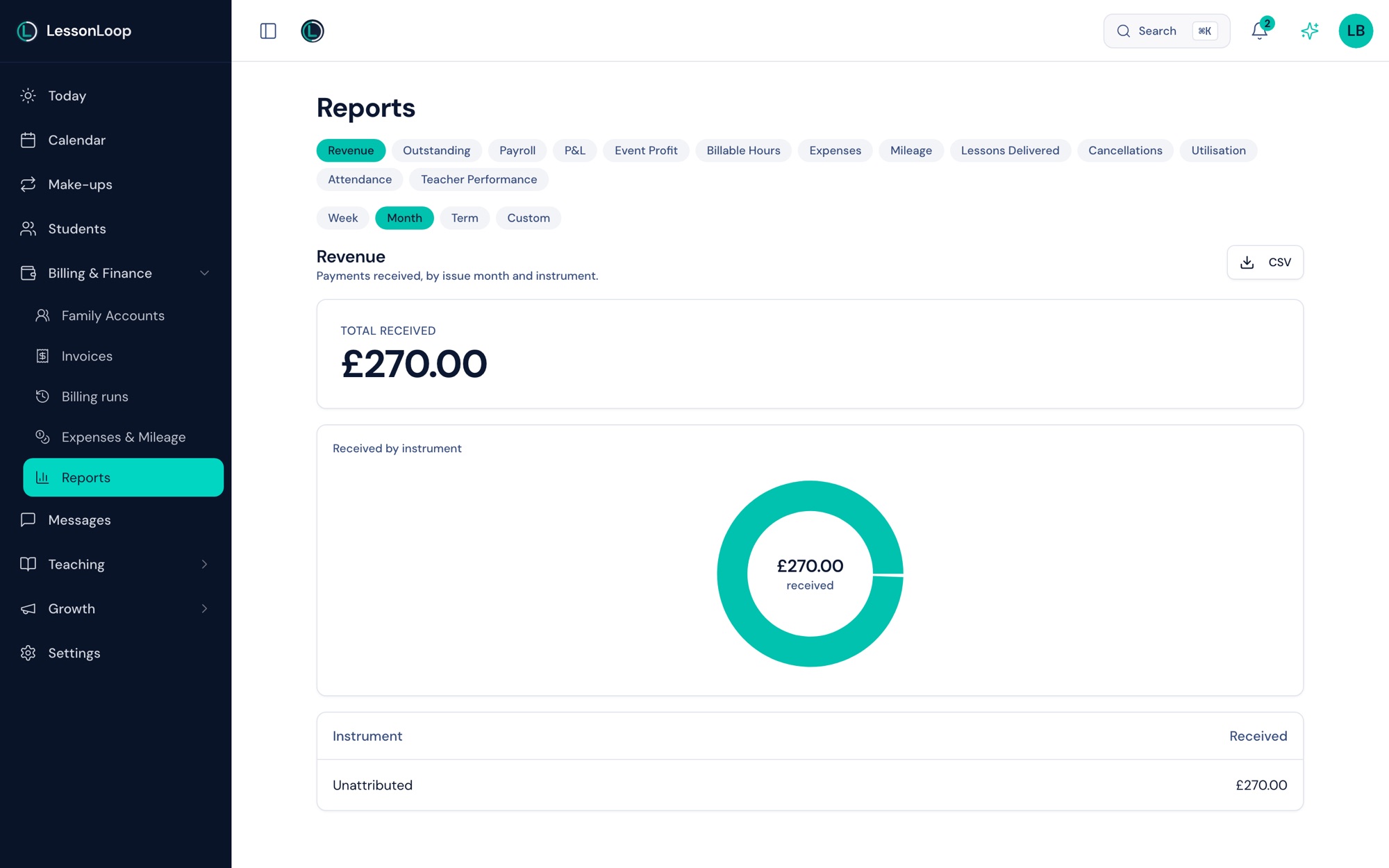Viewport: 1389px width, 868px height.
Task: Select the Week period pill
Action: [343, 218]
